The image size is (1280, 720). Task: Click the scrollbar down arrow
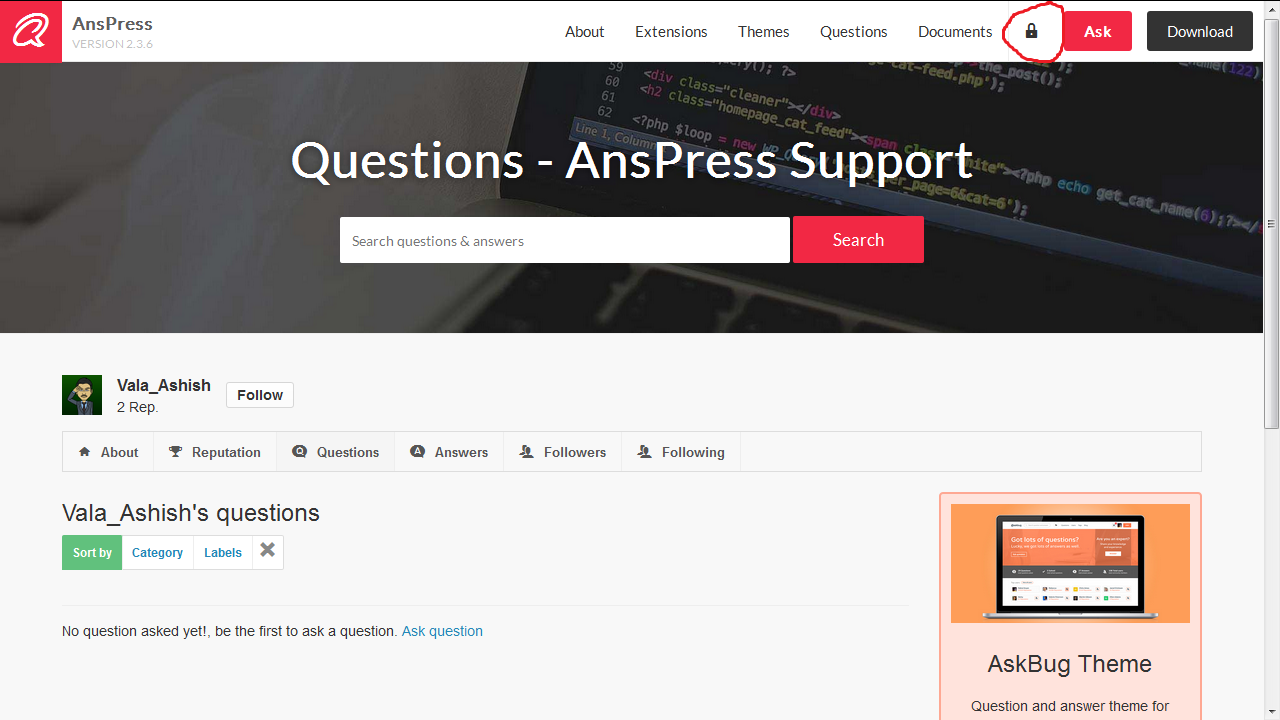click(x=1272, y=711)
